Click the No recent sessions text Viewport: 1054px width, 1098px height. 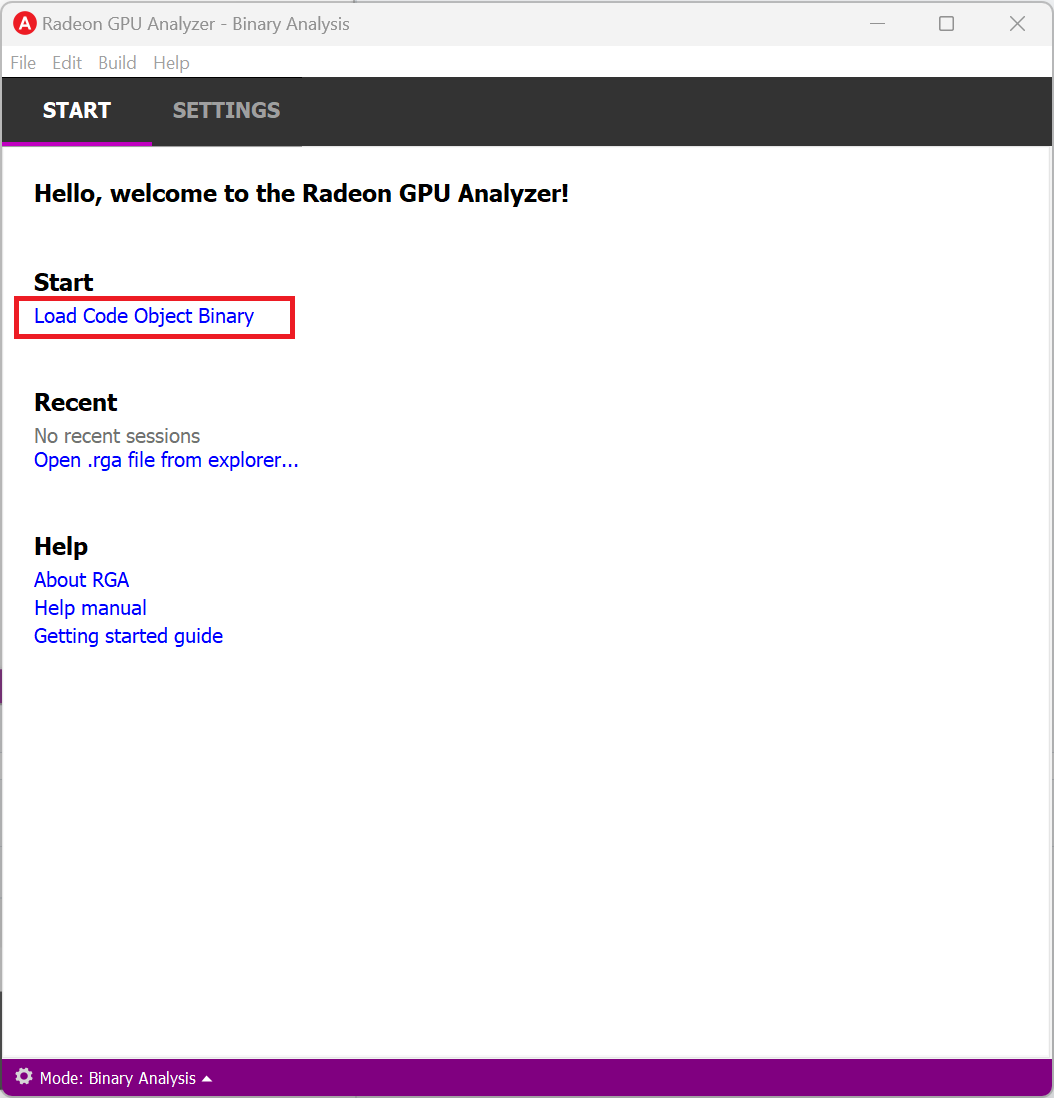117,436
